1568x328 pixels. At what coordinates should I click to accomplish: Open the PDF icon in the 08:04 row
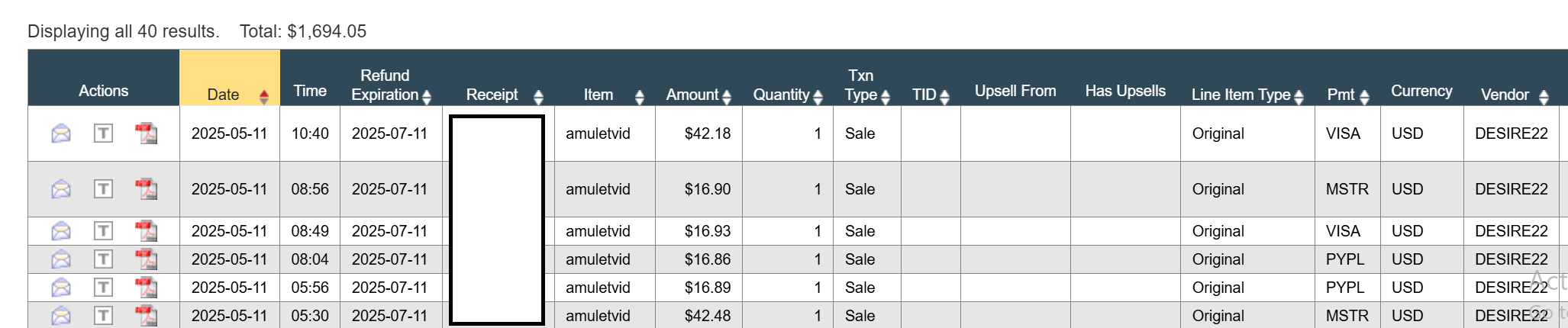click(146, 259)
